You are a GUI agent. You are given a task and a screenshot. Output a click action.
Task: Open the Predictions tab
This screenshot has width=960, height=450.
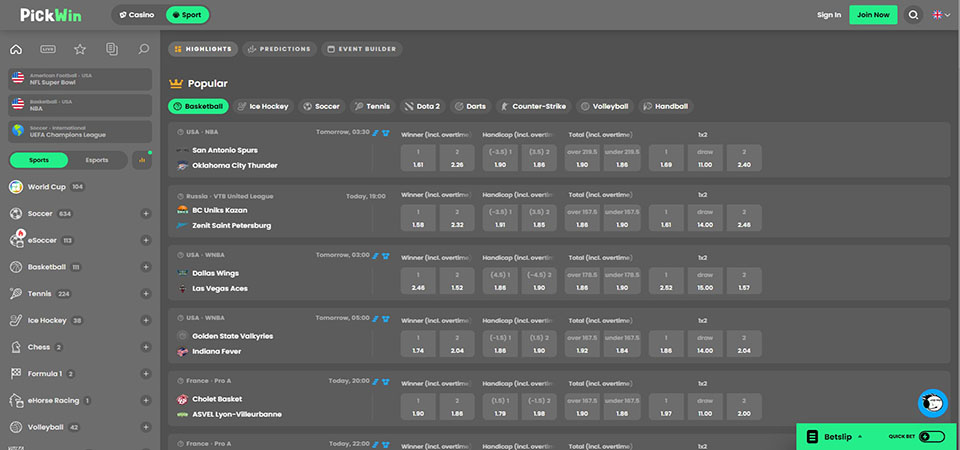coord(280,49)
